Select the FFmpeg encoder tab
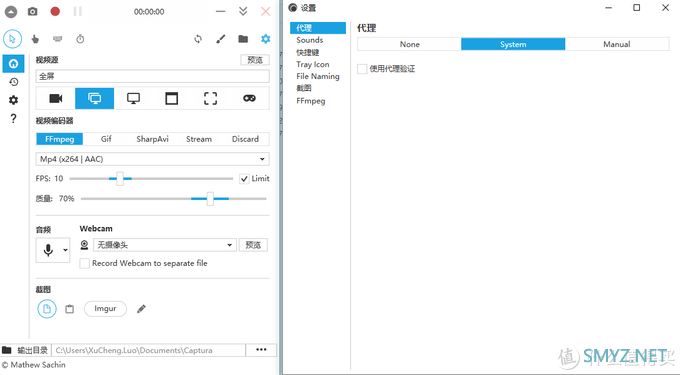This screenshot has height=375, width=680. (59, 139)
